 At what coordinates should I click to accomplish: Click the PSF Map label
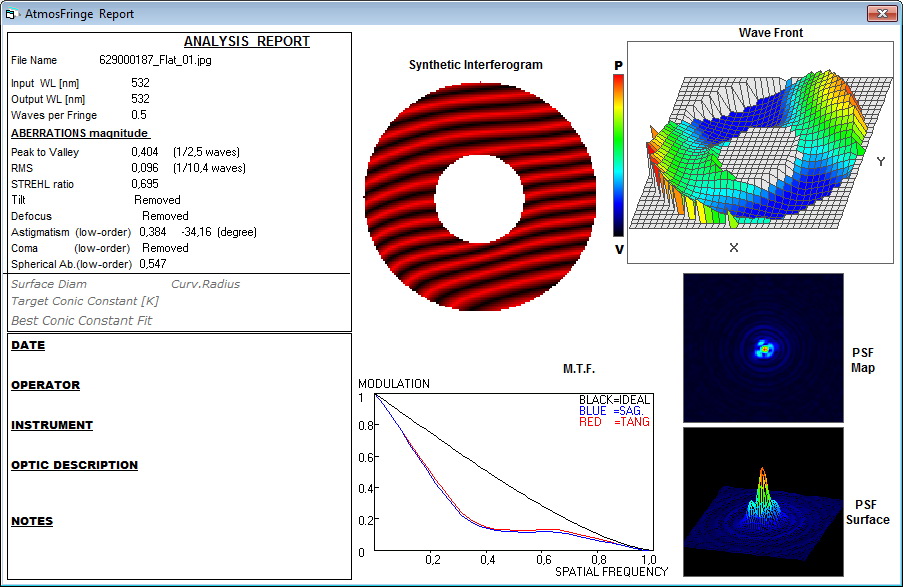click(863, 360)
